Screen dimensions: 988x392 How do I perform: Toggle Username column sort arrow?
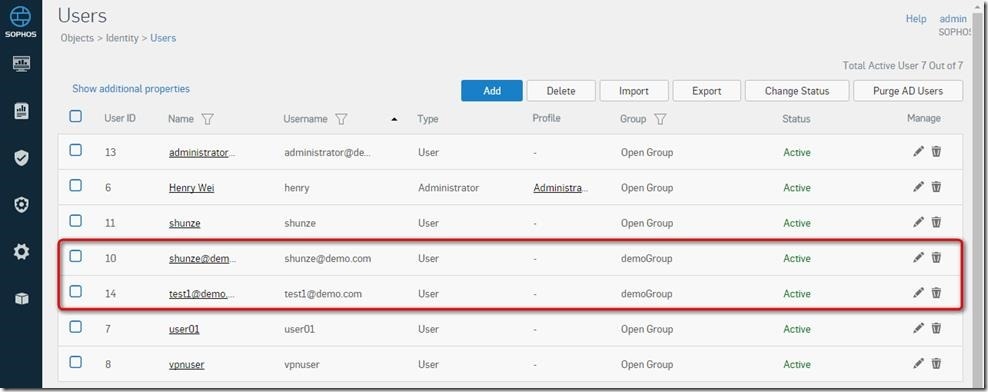pos(394,119)
